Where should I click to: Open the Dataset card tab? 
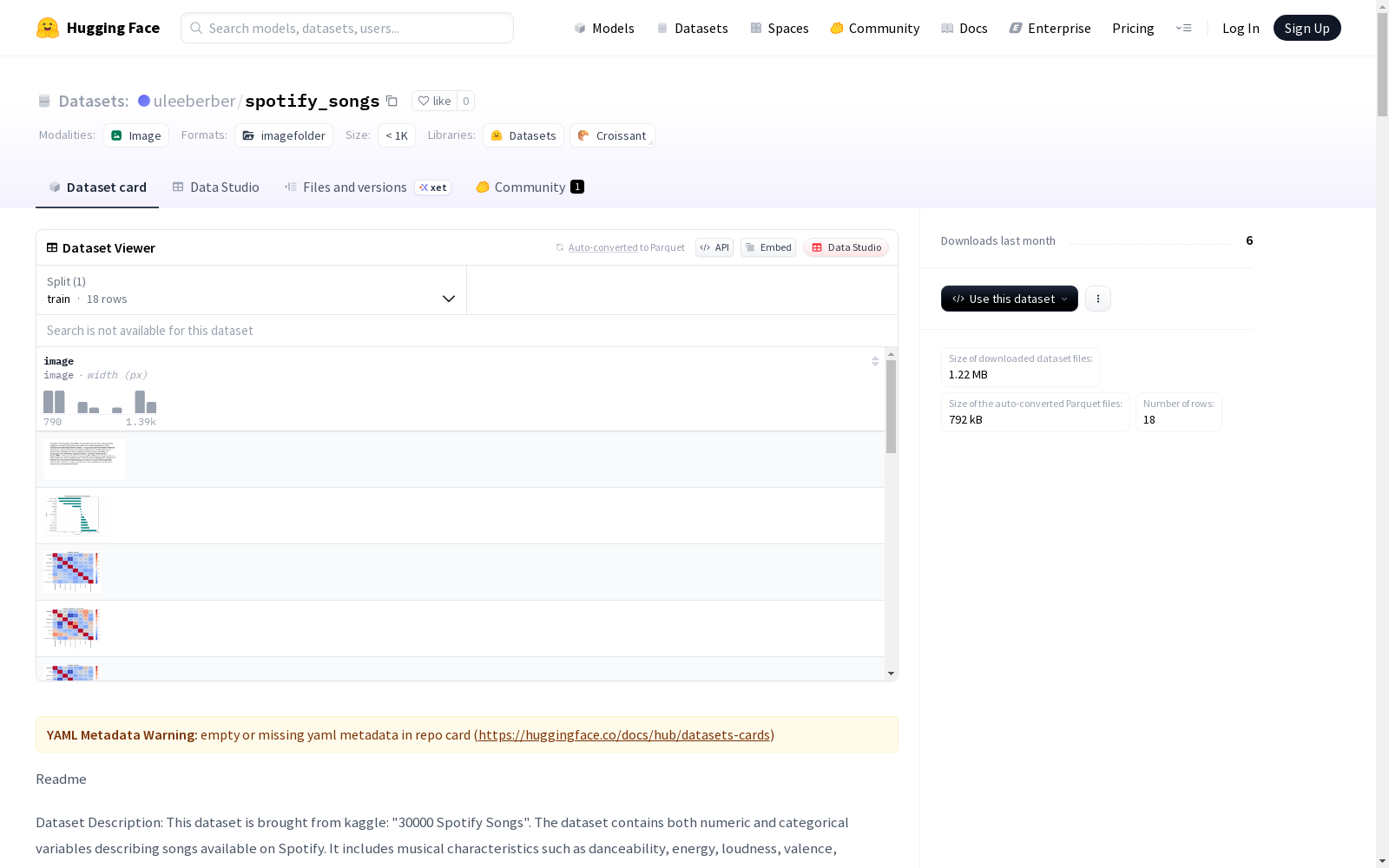pyautogui.click(x=97, y=187)
